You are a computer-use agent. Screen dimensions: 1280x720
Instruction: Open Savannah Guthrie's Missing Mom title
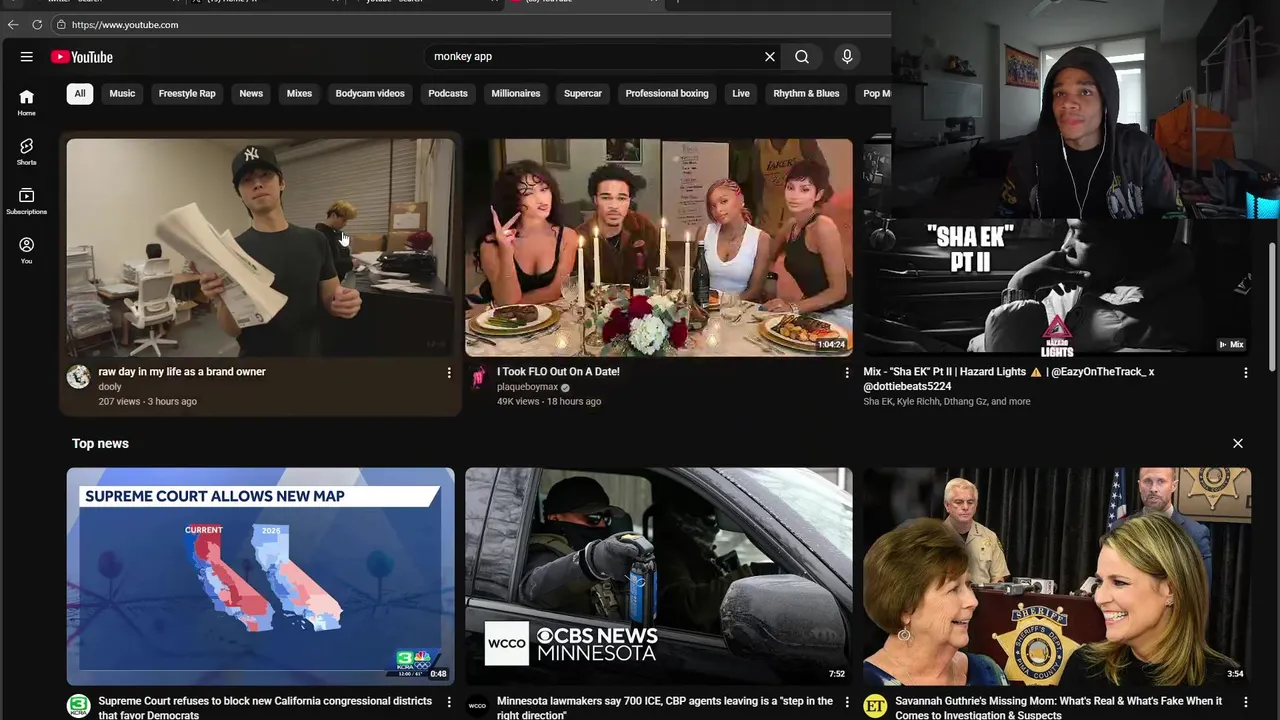(1059, 708)
